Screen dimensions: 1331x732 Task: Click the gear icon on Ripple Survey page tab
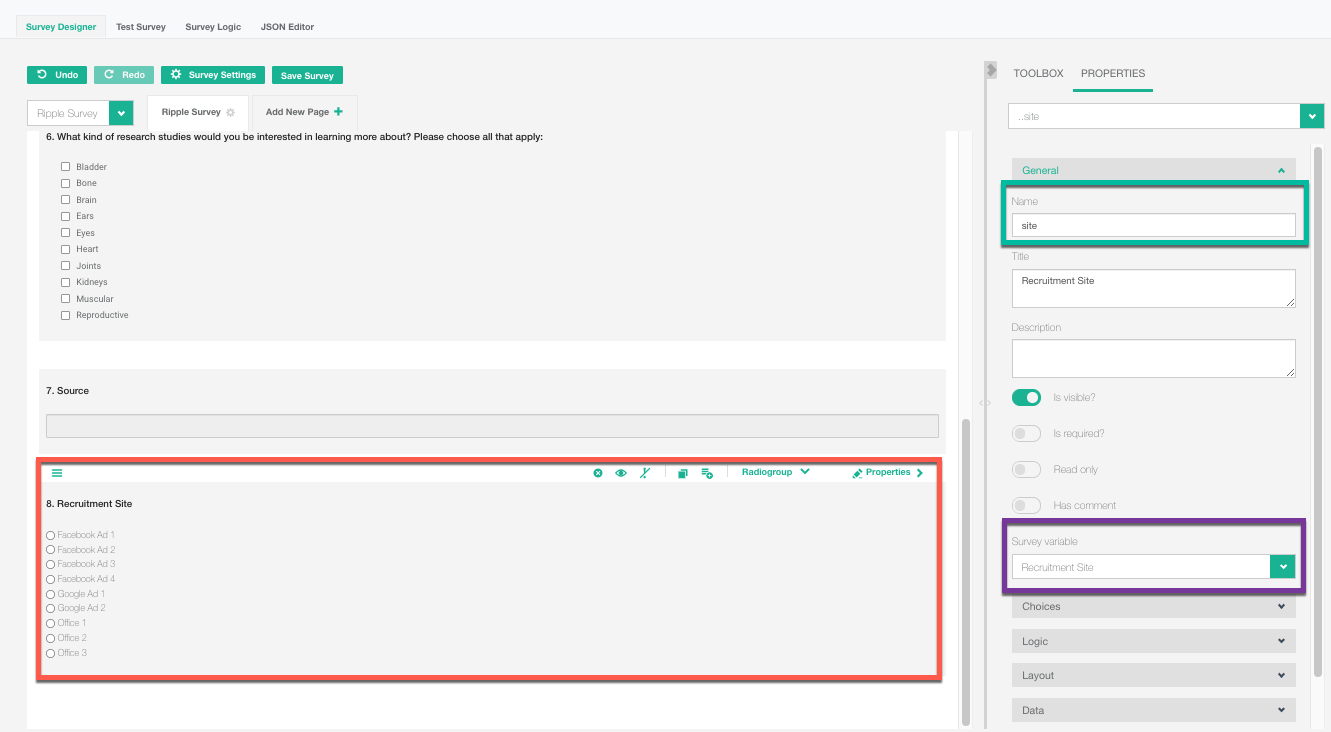click(x=231, y=113)
